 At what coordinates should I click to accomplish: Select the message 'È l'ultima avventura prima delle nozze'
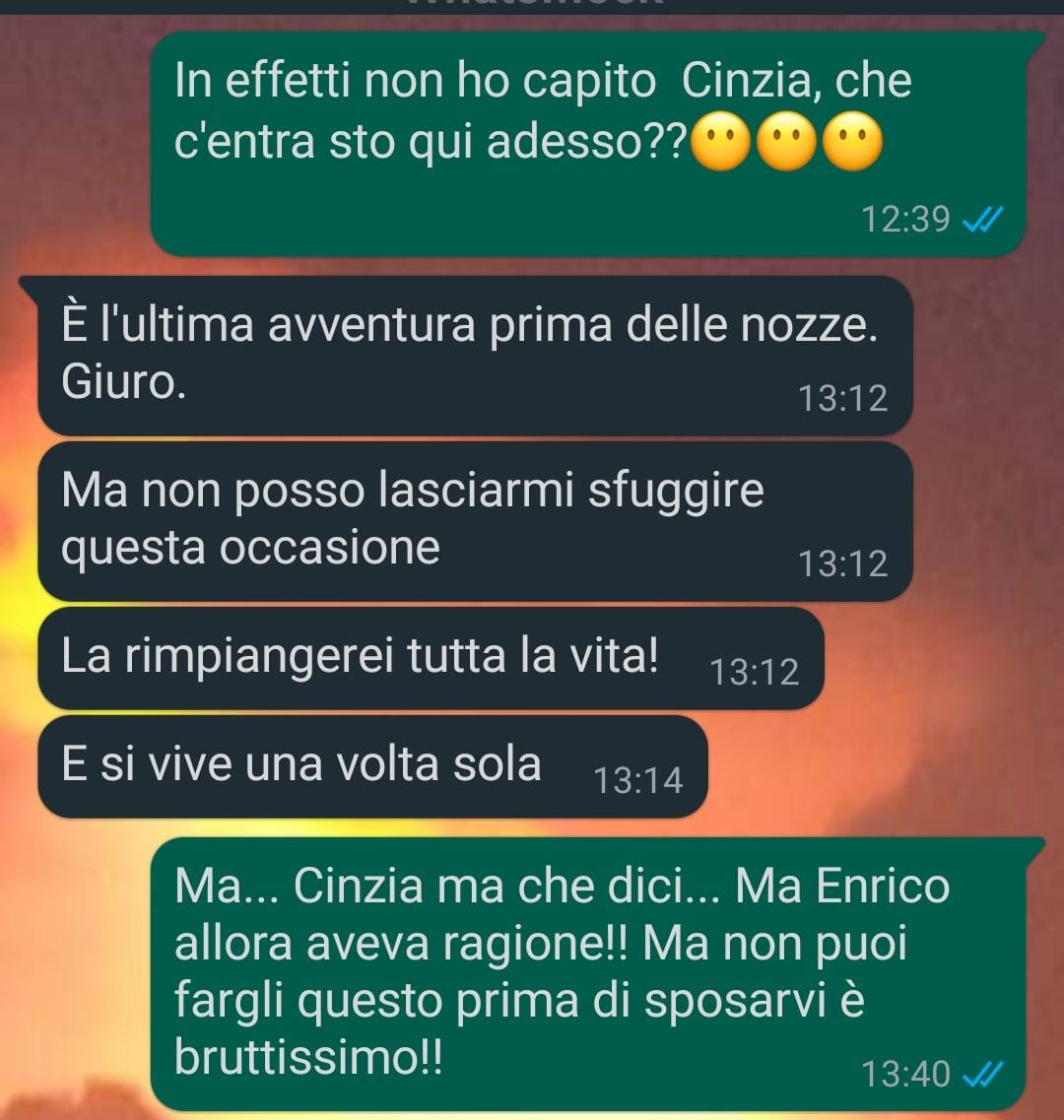tap(475, 355)
